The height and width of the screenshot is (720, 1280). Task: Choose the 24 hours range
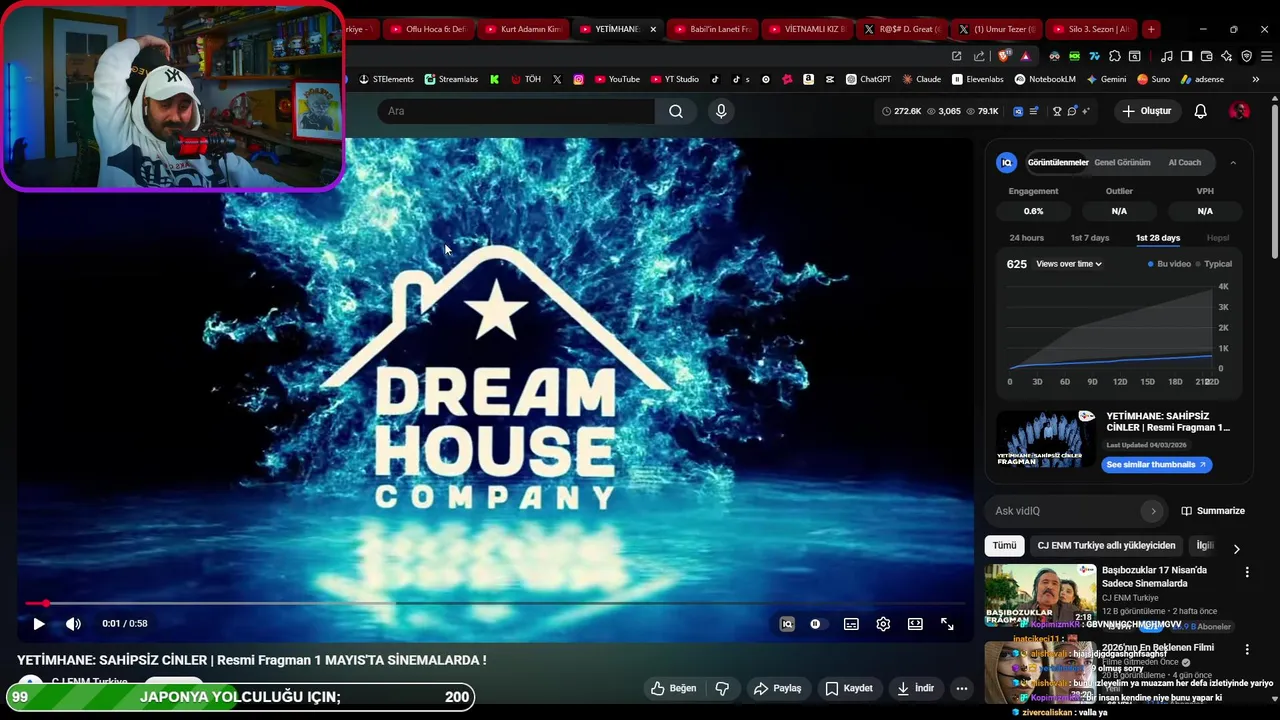click(x=1026, y=238)
